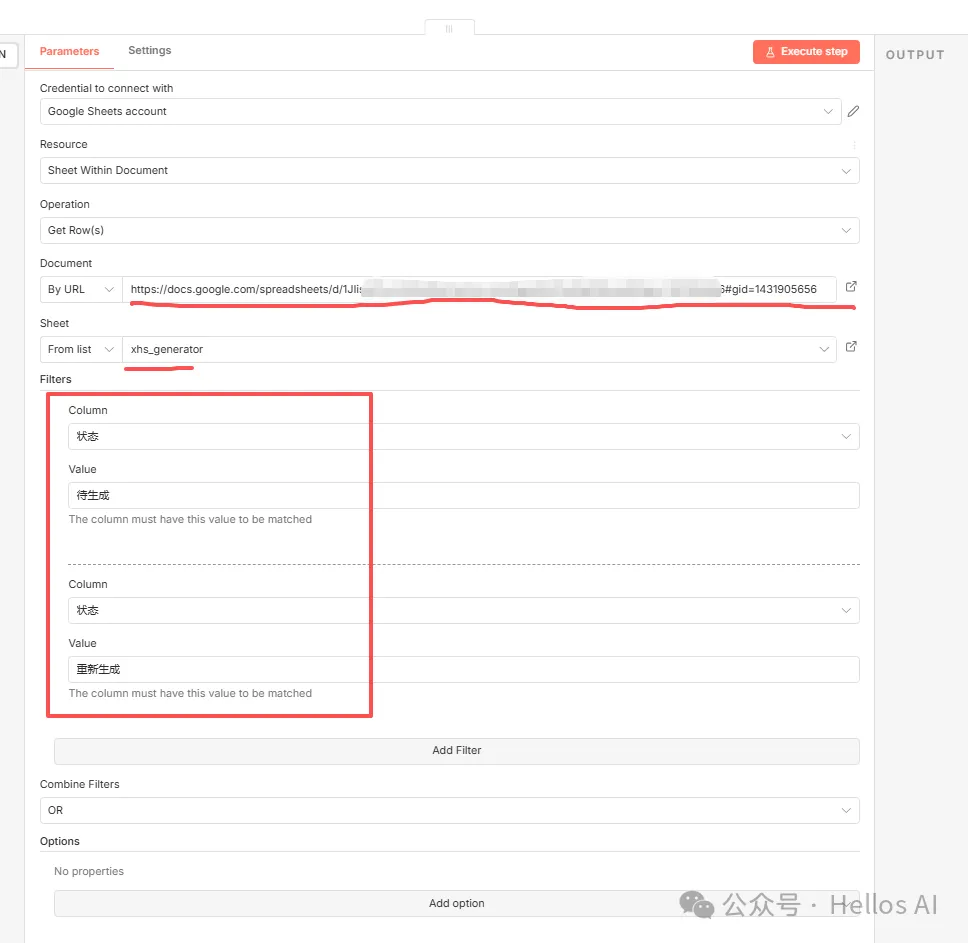The width and height of the screenshot is (968, 943).
Task: Expand the Get Row(s) operation dropdown
Action: 449,231
